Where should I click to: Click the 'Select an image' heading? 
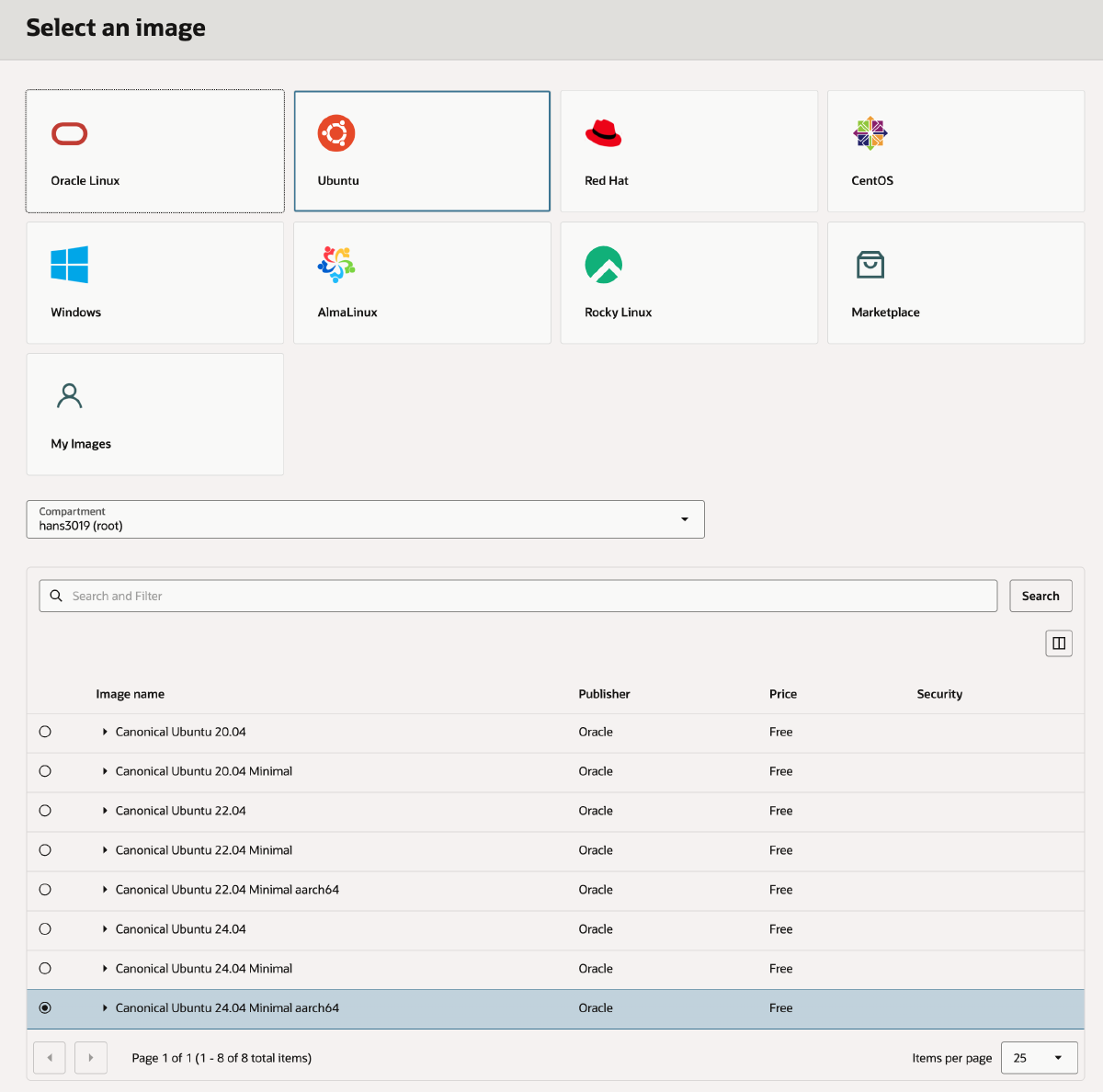(116, 28)
